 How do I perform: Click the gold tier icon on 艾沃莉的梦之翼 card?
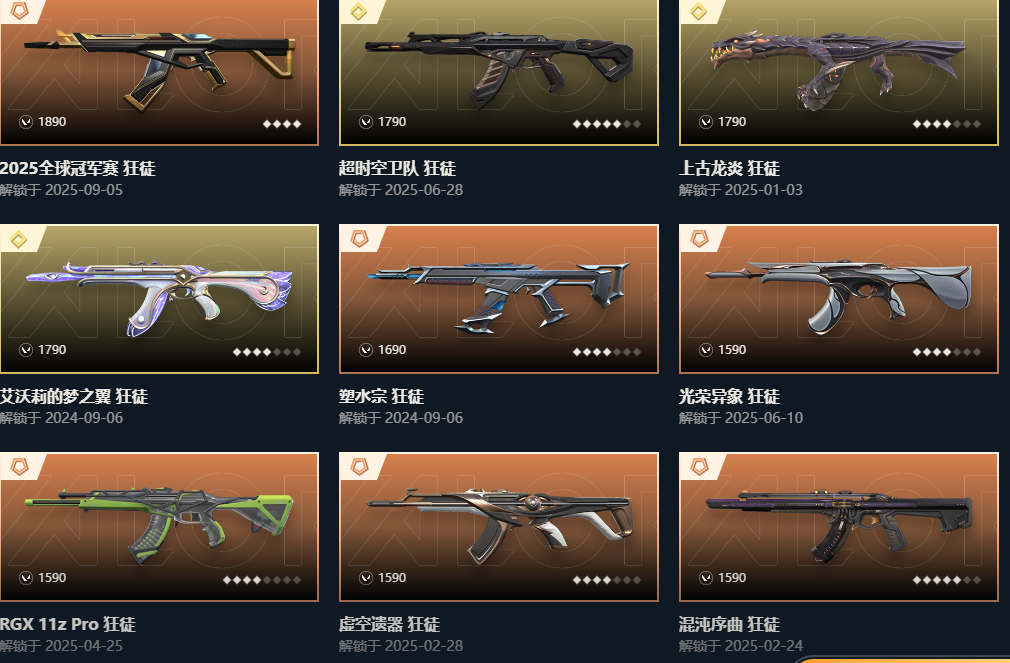coord(19,240)
